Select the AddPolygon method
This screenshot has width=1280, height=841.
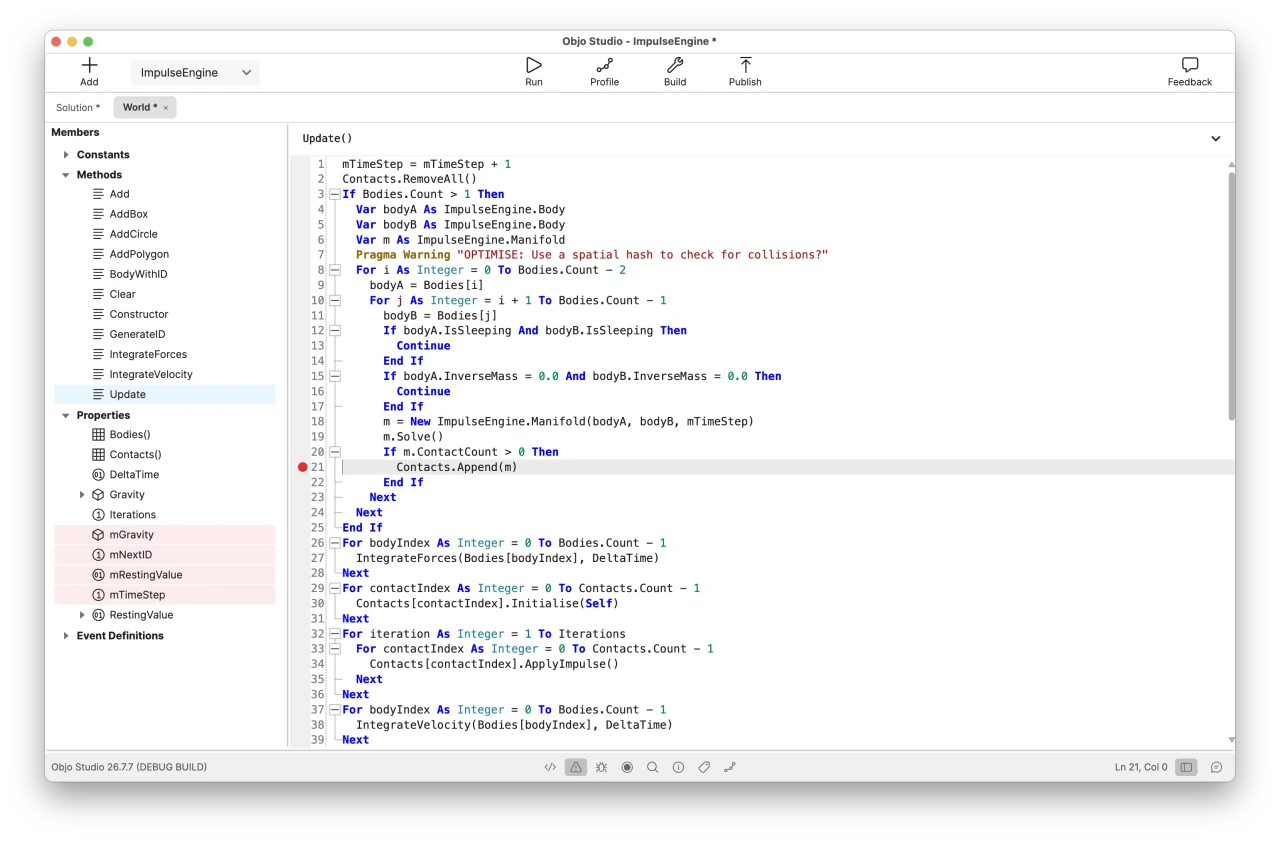(x=165, y=254)
